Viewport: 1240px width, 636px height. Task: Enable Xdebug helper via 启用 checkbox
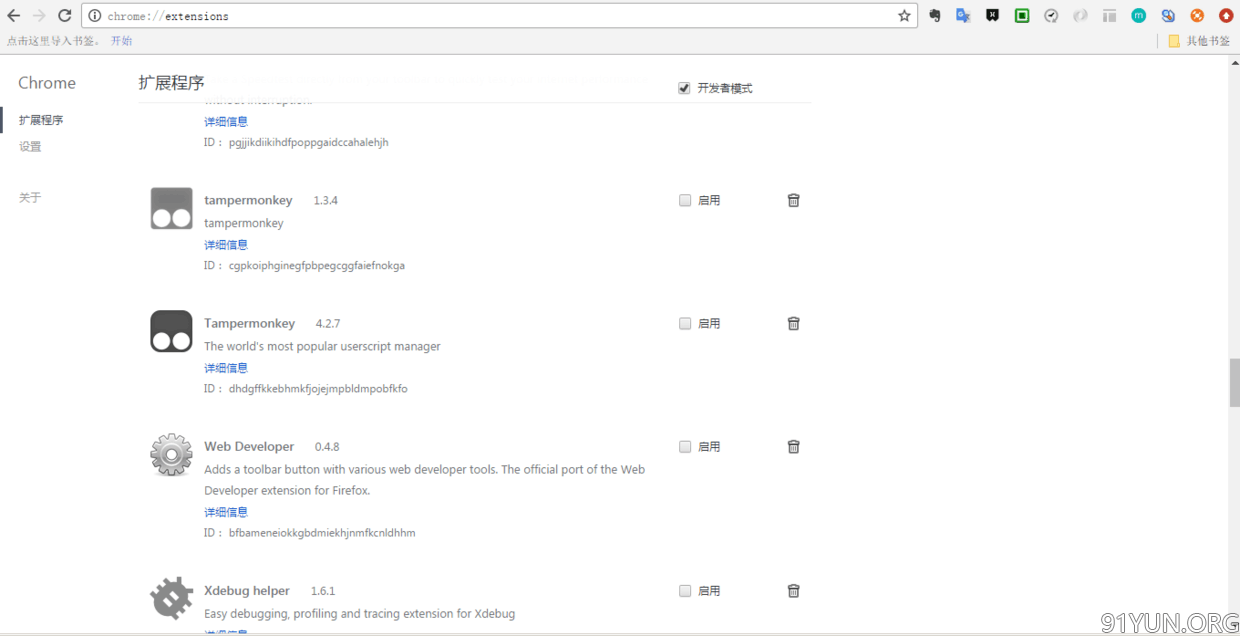[x=685, y=590]
